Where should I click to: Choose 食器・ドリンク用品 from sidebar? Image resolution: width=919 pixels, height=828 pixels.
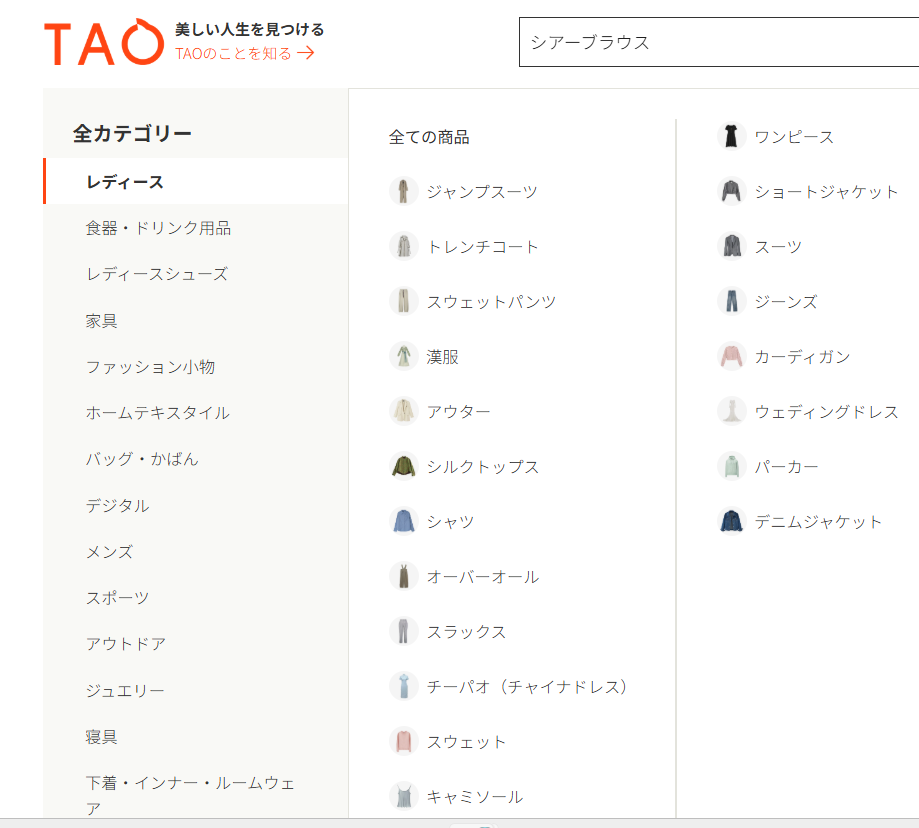[x=158, y=228]
